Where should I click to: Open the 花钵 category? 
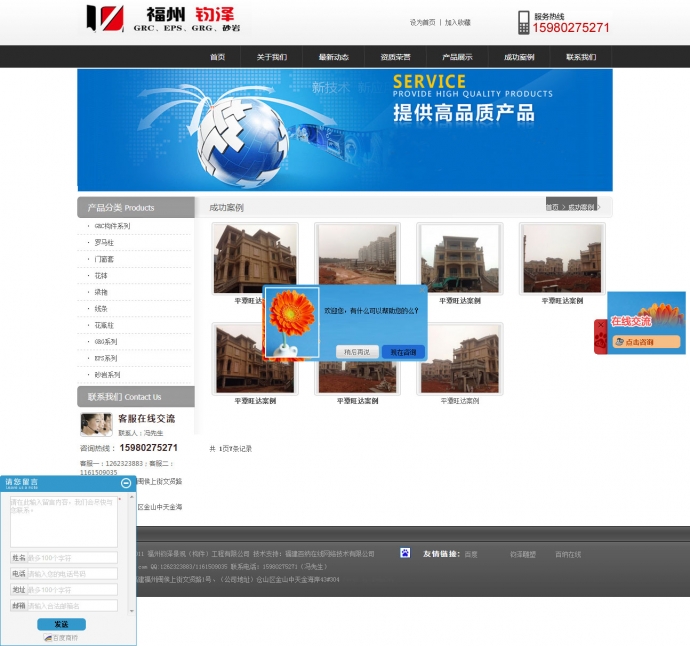tap(101, 275)
